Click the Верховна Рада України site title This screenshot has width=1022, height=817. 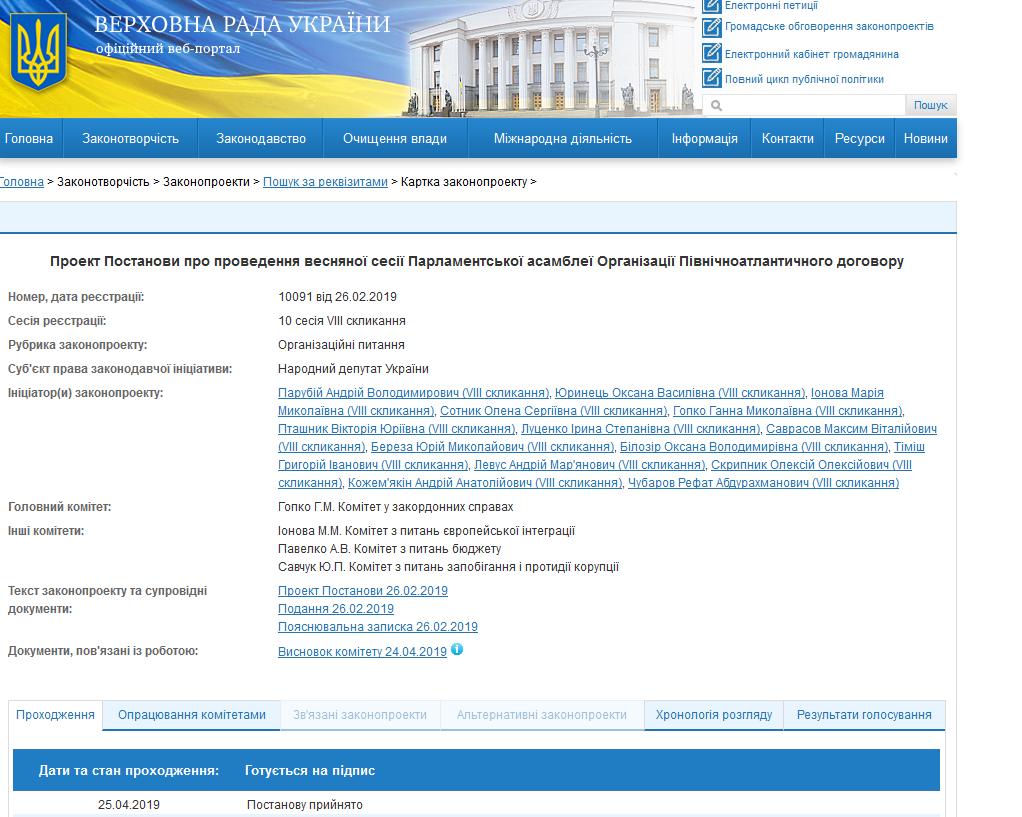[x=242, y=24]
